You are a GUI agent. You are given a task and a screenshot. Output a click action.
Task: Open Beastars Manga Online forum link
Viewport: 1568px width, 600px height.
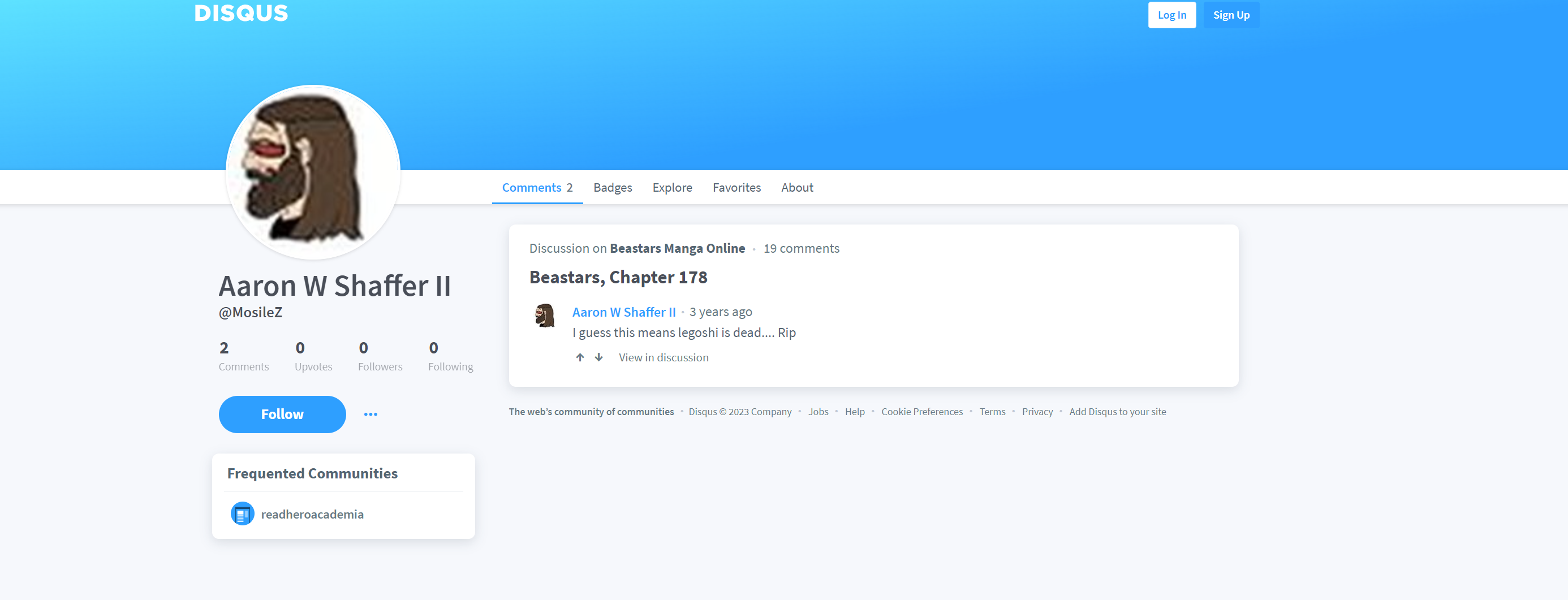(x=678, y=248)
